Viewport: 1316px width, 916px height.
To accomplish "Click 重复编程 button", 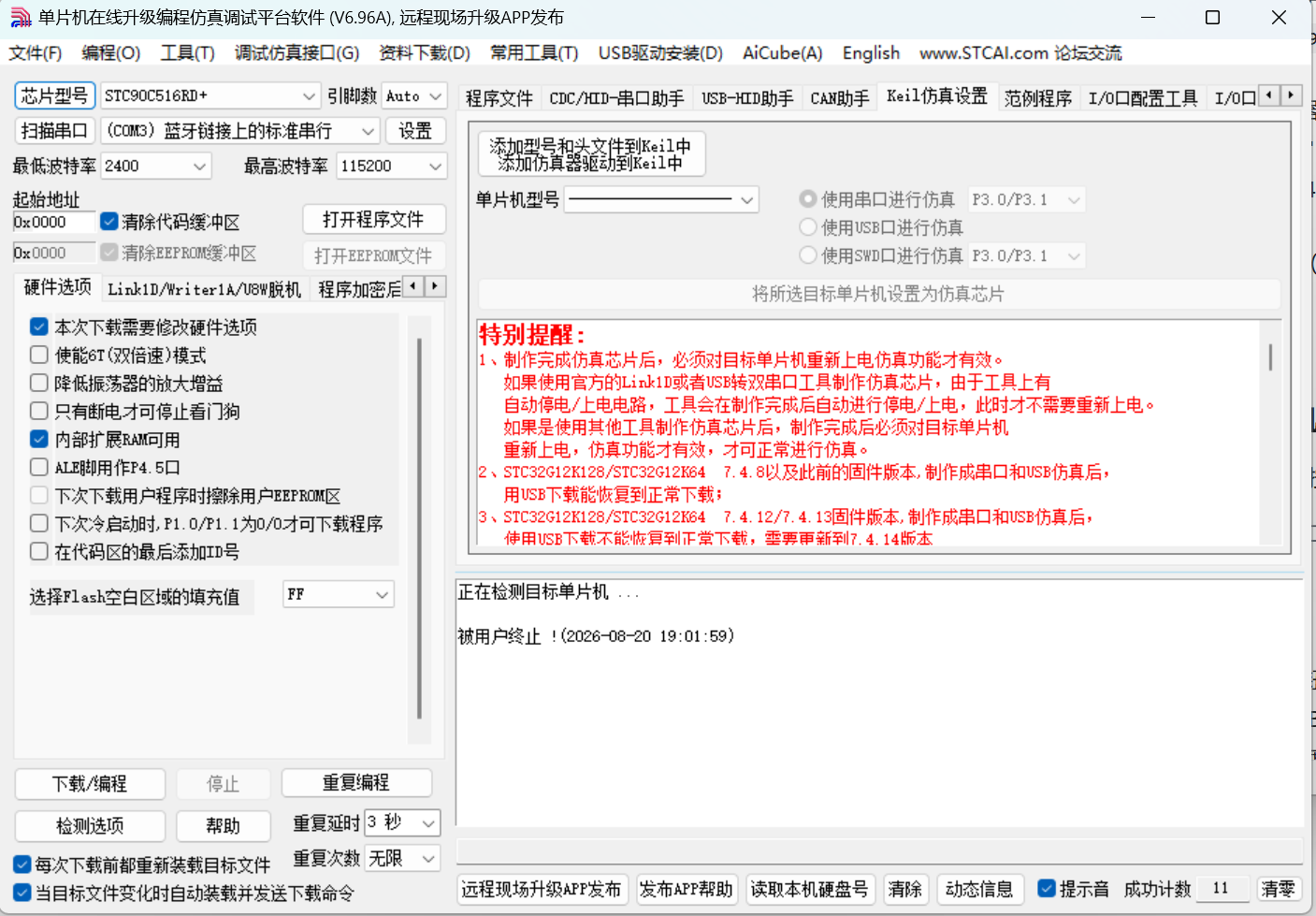I will (x=356, y=783).
